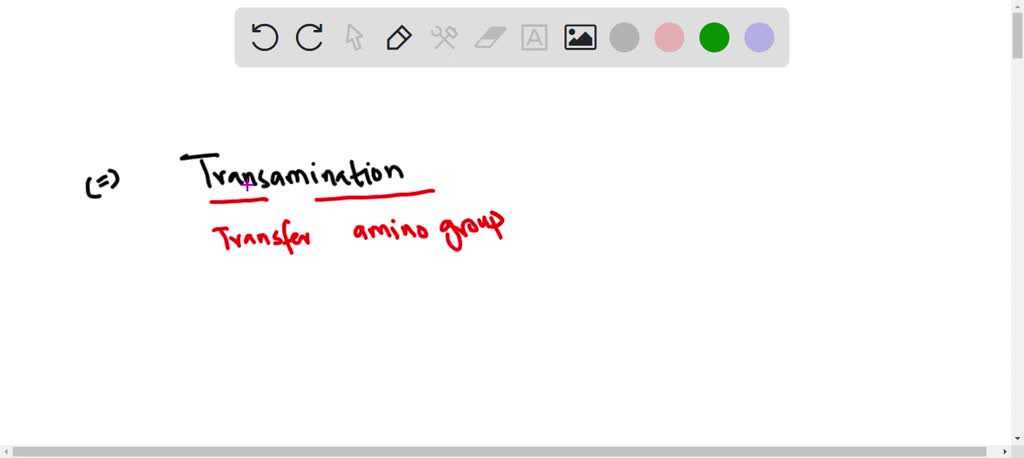The width and height of the screenshot is (1024, 458).
Task: Select the text box tool
Action: pyautogui.click(x=535, y=38)
